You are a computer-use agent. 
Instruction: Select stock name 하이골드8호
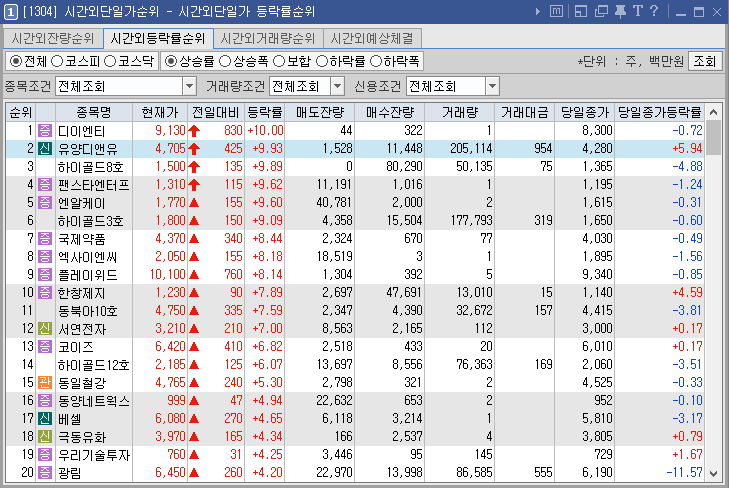click(x=91, y=167)
